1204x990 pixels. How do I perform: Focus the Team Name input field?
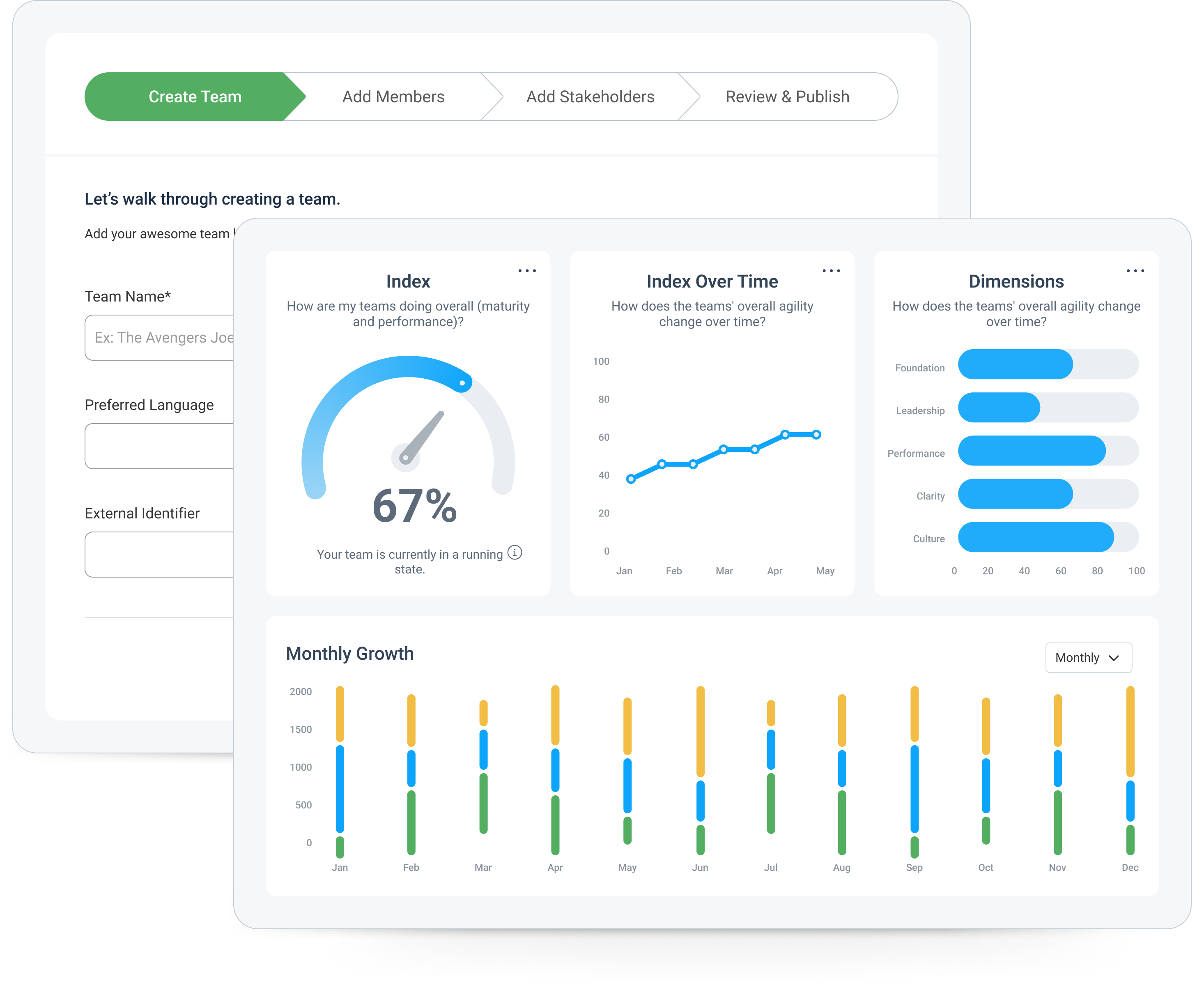(x=160, y=338)
